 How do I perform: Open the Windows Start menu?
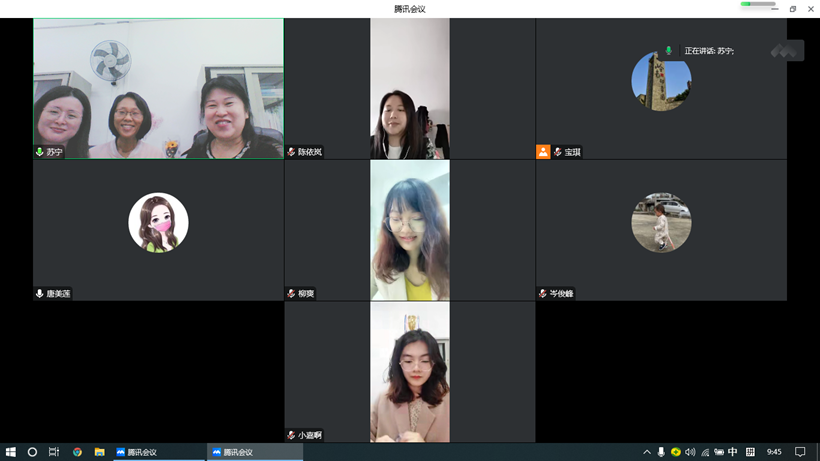(x=11, y=452)
